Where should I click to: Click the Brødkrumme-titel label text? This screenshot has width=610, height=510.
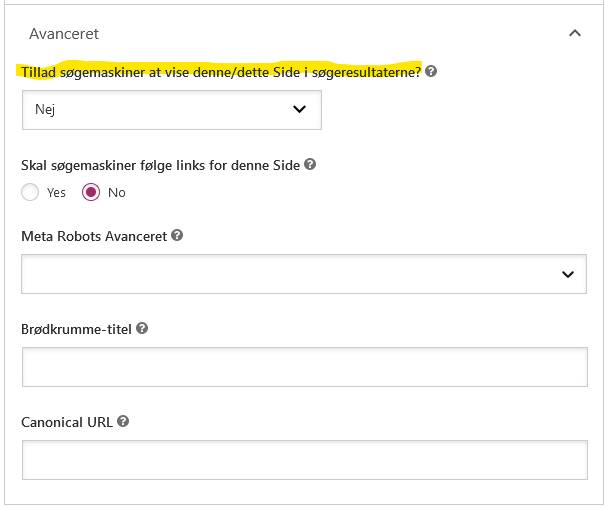pos(76,329)
